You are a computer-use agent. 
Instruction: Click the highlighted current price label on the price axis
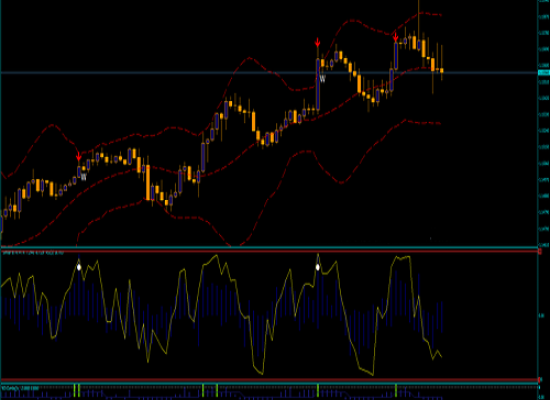(x=544, y=73)
